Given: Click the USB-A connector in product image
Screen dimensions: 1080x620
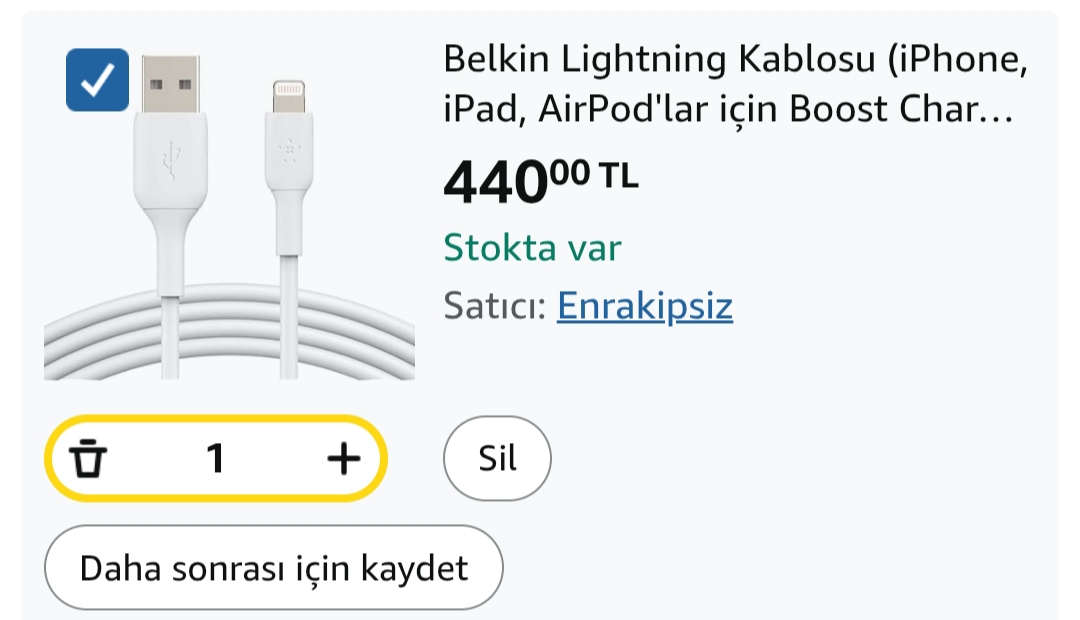Looking at the screenshot, I should pyautogui.click(x=171, y=84).
